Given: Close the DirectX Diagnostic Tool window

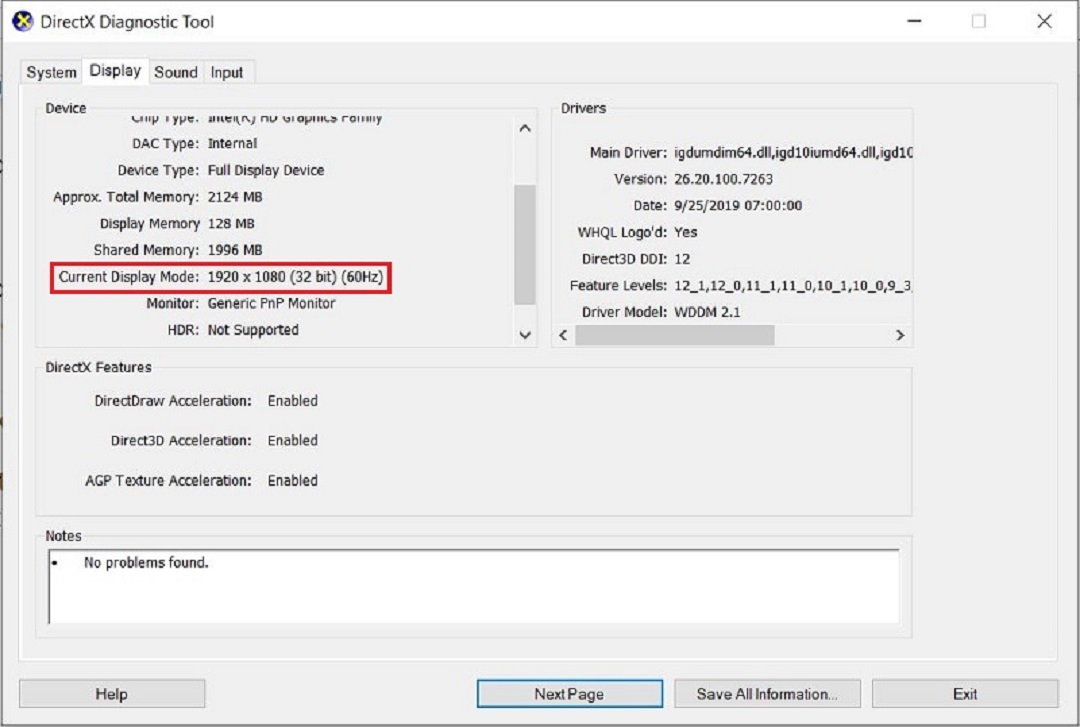Looking at the screenshot, I should click(1044, 21).
